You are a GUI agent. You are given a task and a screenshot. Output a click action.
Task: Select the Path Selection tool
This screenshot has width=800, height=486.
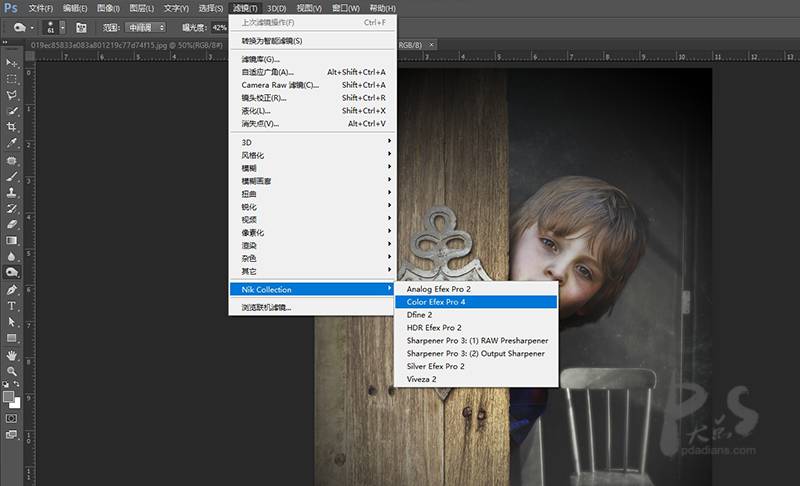tap(11, 322)
